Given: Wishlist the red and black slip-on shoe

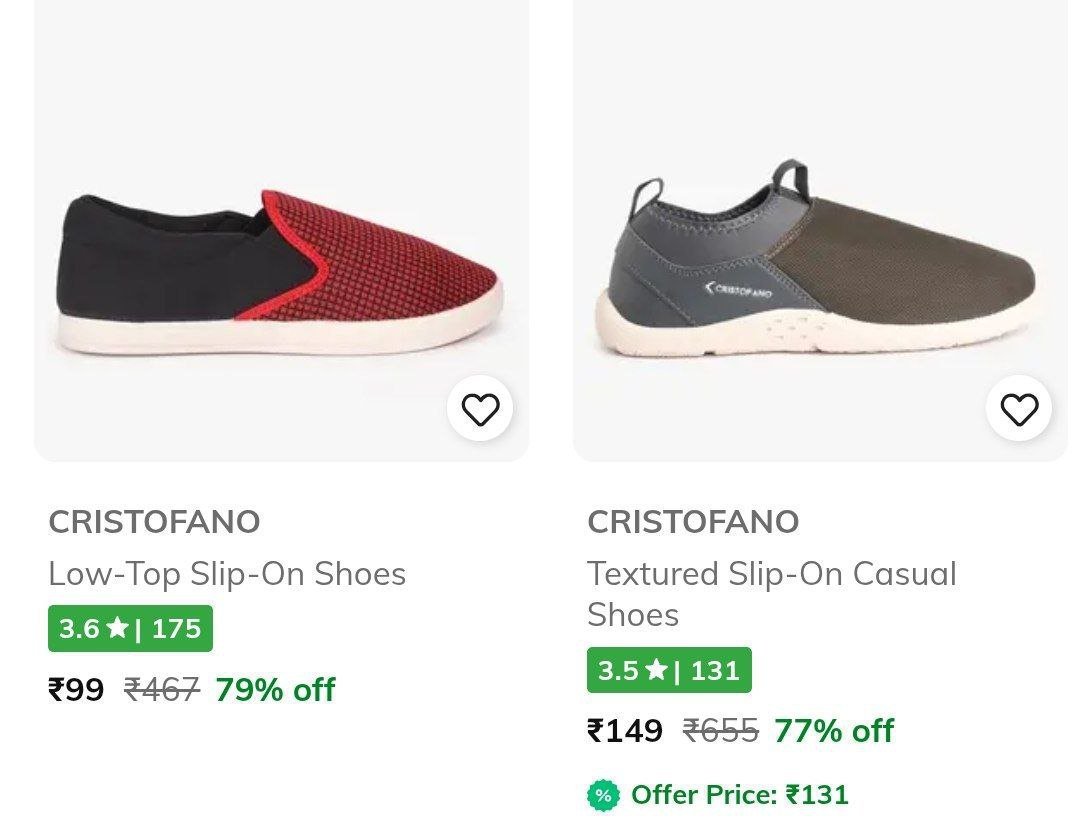Looking at the screenshot, I should (x=480, y=409).
